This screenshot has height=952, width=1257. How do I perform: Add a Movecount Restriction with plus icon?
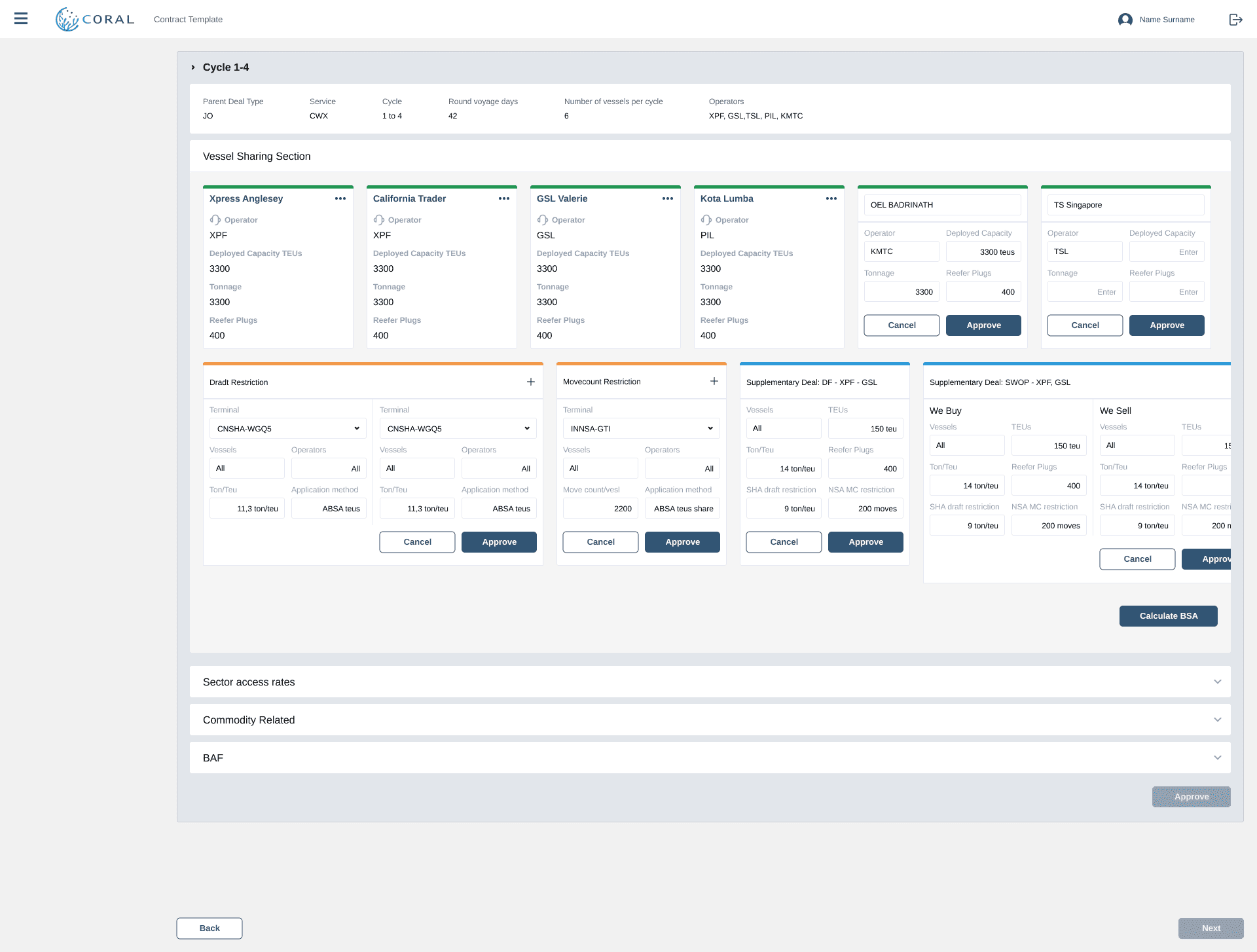[714, 381]
